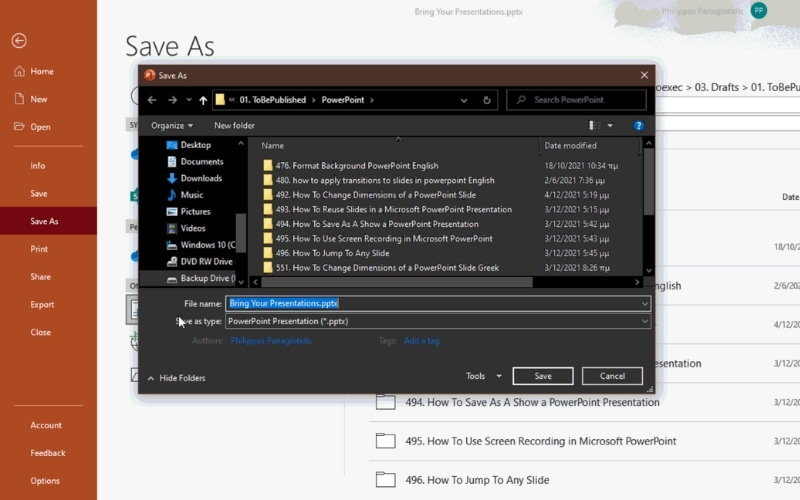
Task: Go up one folder level
Action: click(x=203, y=100)
